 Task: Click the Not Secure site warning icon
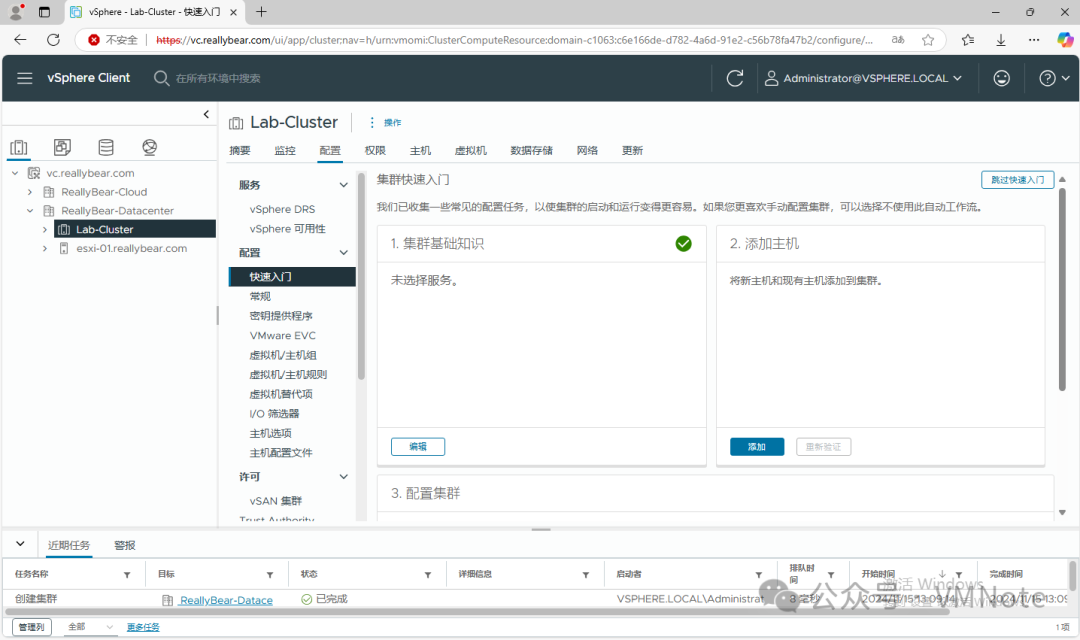point(94,40)
